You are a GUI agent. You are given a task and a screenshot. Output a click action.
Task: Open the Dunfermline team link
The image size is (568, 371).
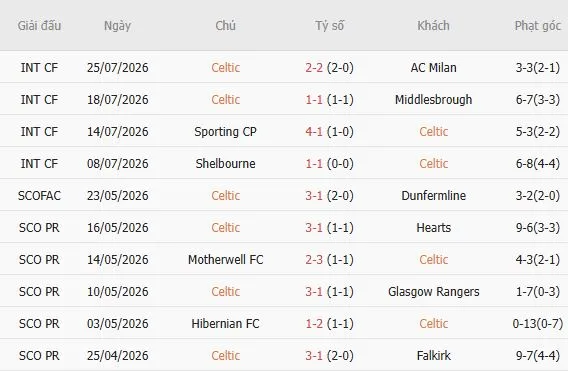pyautogui.click(x=433, y=196)
